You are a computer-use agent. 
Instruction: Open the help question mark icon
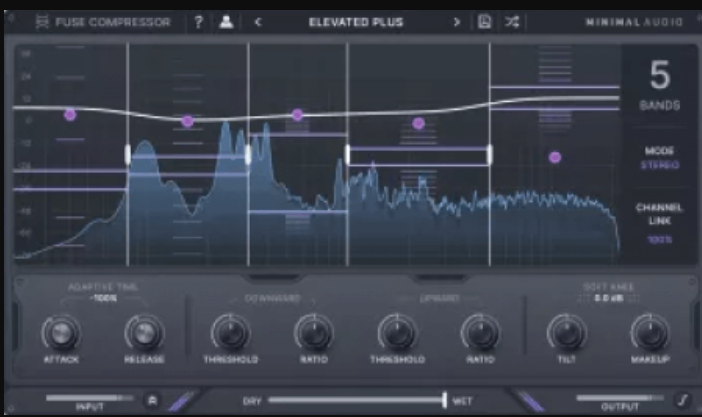[199, 22]
